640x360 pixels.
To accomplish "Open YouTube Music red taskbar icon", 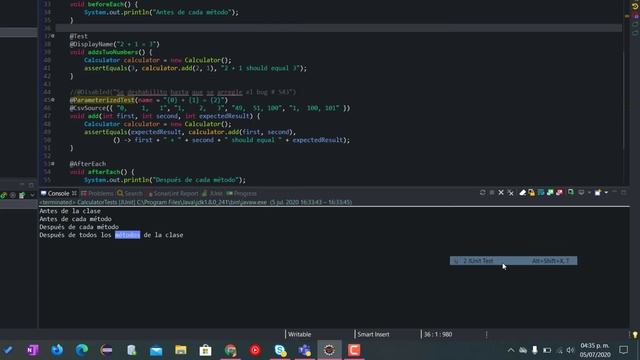I will tap(255, 350).
